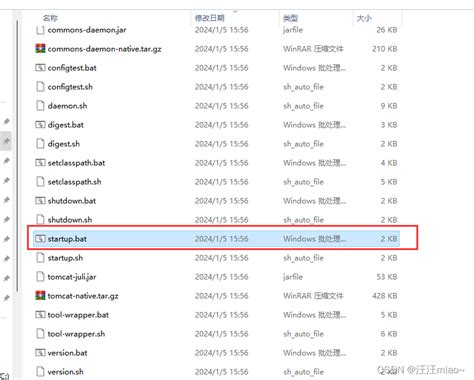The image size is (474, 380).
Task: Click the startup.sh file icon
Action: click(40, 258)
